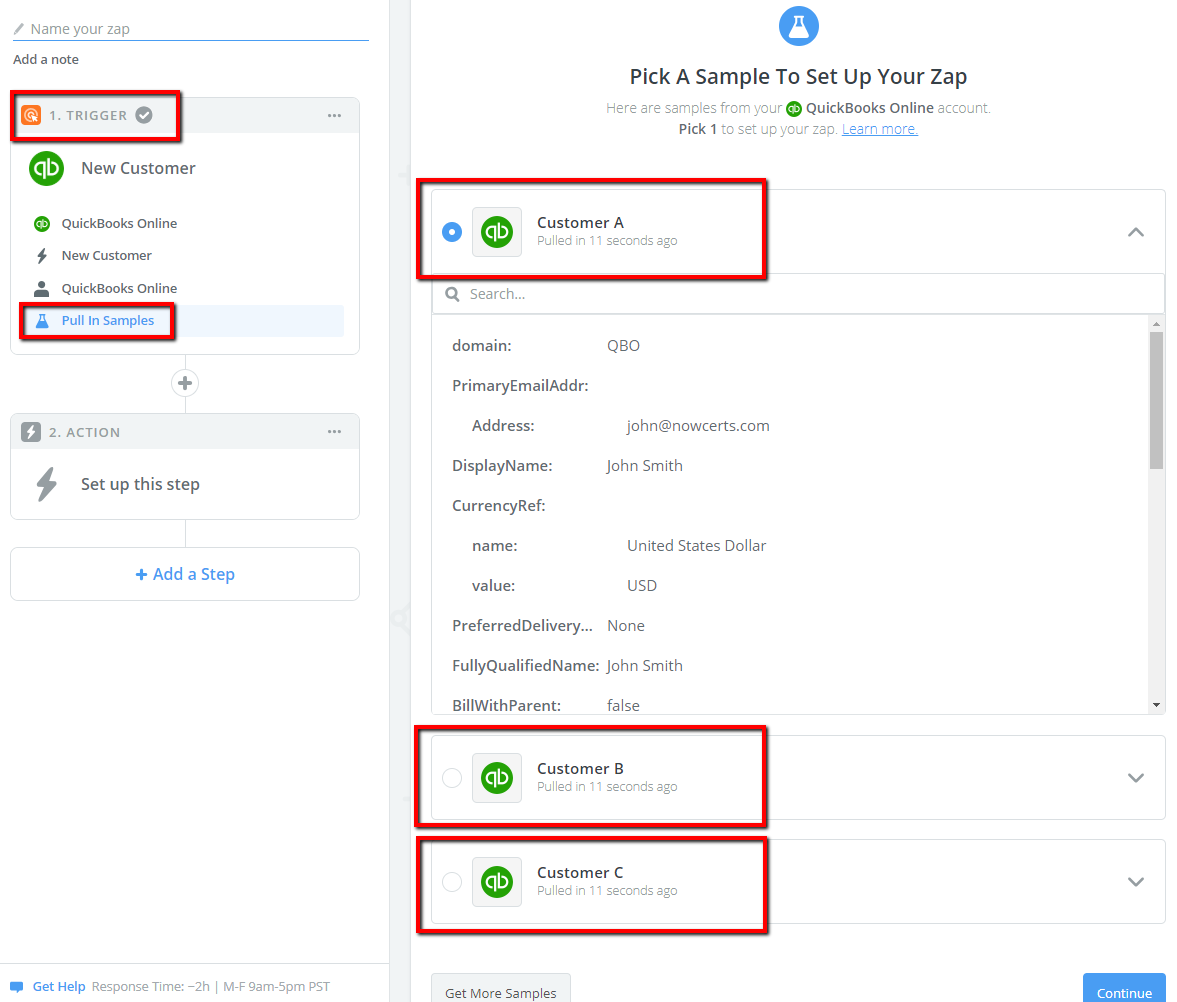Select the Customer B radio button
The height and width of the screenshot is (1002, 1177).
[x=452, y=778]
